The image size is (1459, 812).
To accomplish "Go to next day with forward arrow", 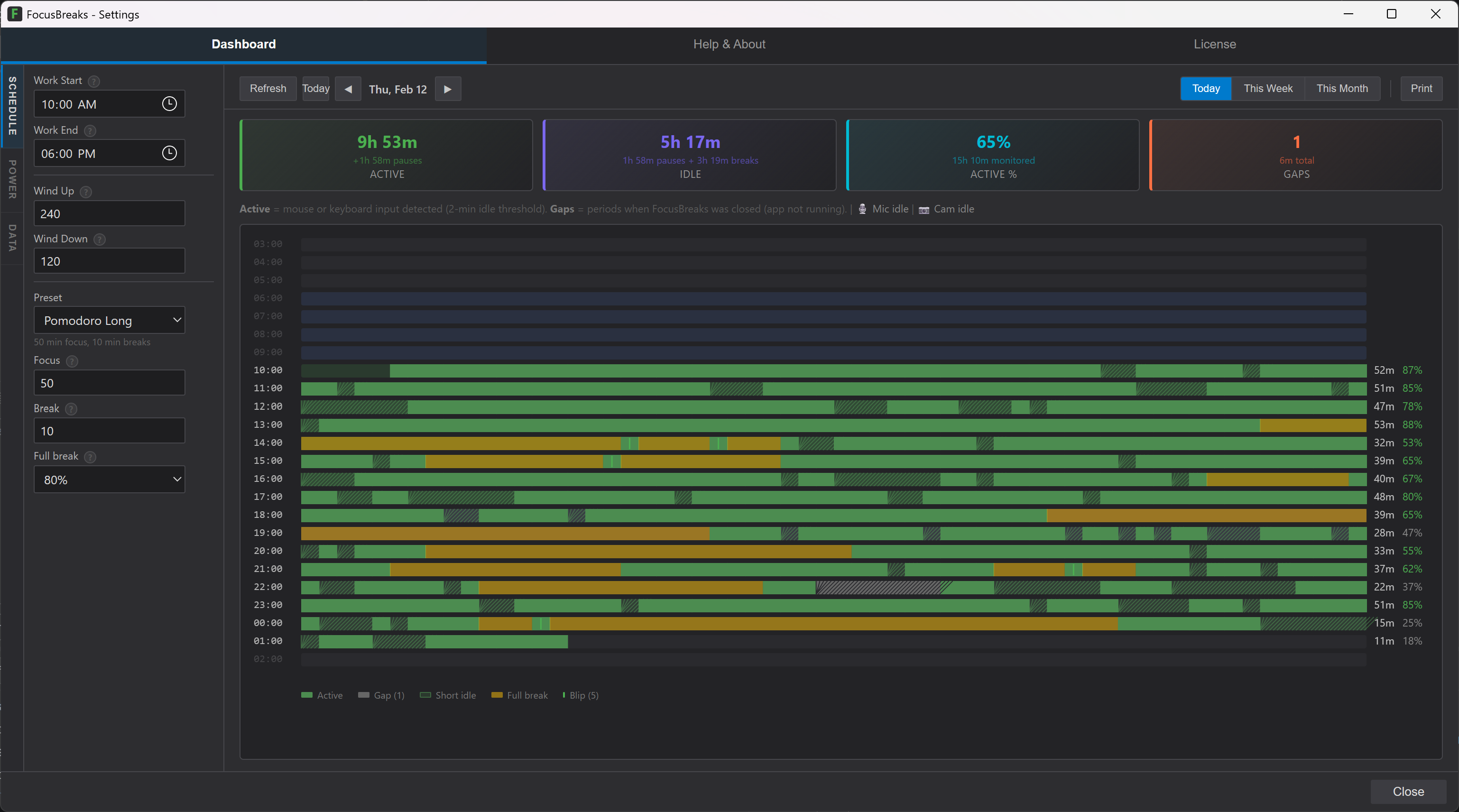I will coord(447,88).
